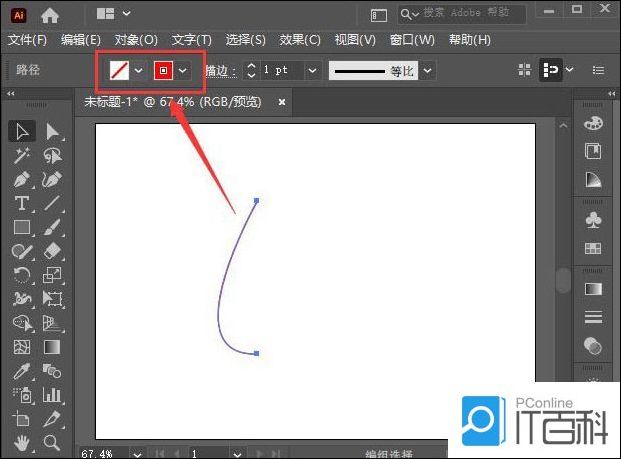The width and height of the screenshot is (621, 459).
Task: Open the Color Guide panel icon
Action: [x=593, y=179]
